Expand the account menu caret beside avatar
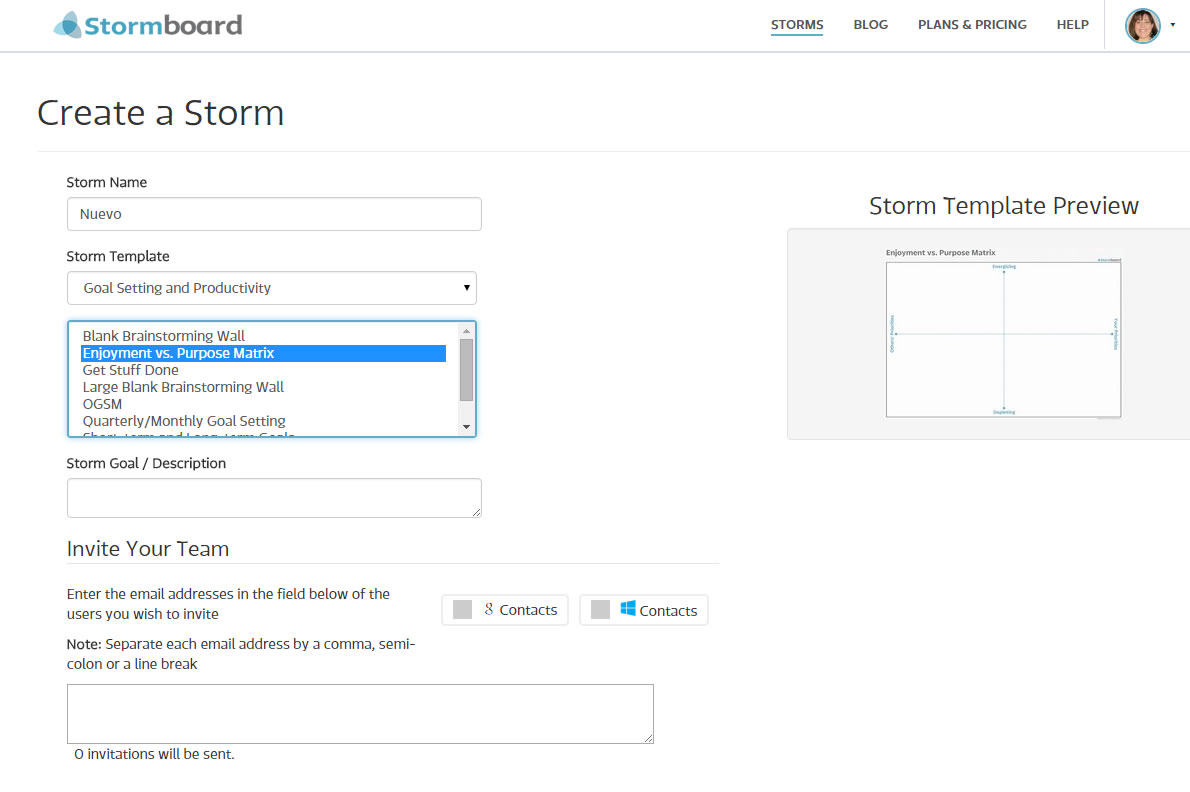Viewport: 1190px width, 792px height. tap(1172, 25)
